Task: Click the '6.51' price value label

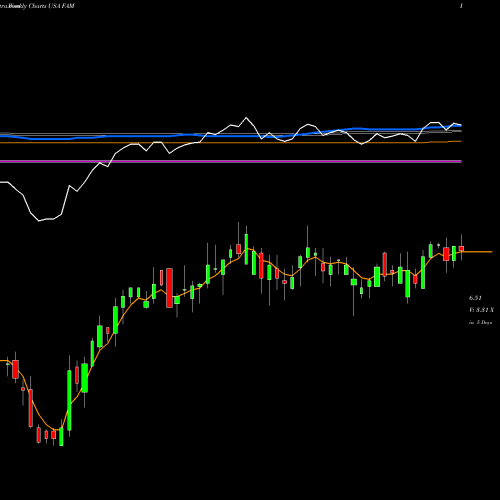Action: tap(475, 298)
